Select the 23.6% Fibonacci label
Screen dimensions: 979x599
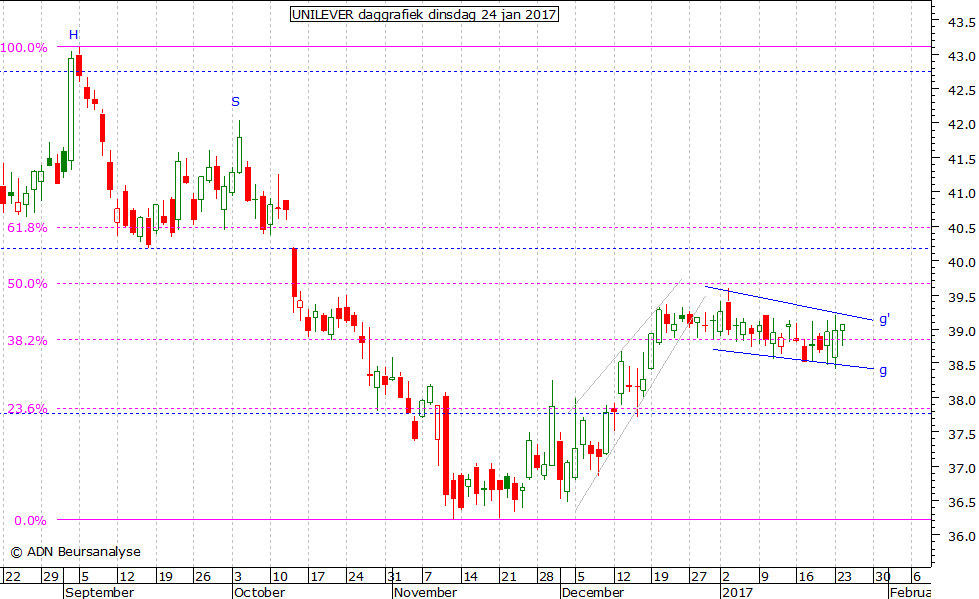pos(27,408)
